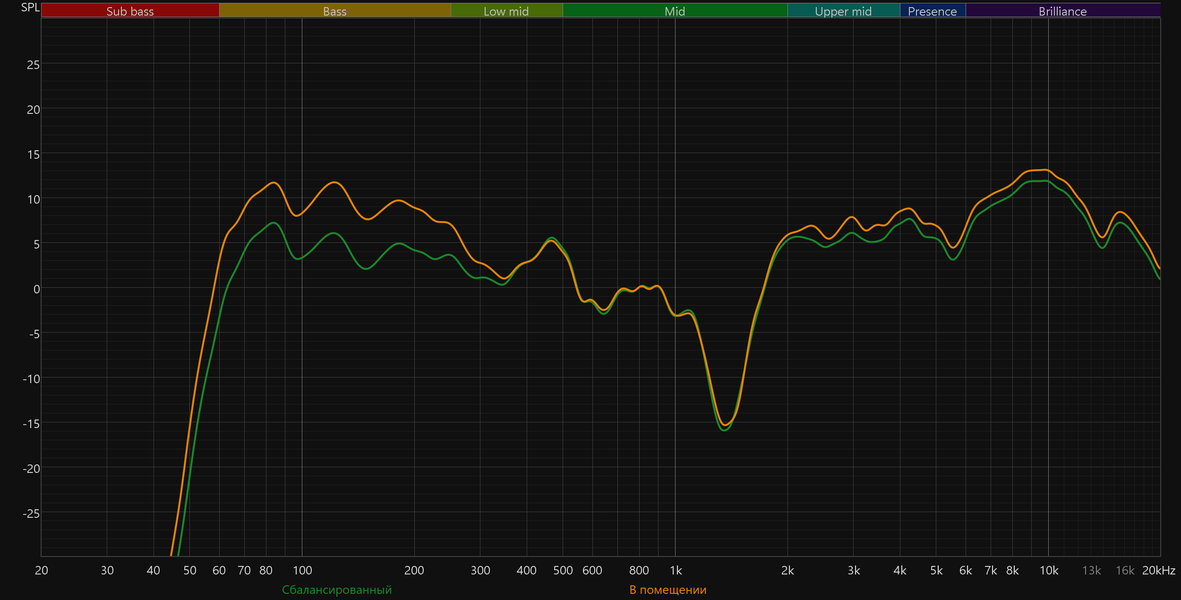Image resolution: width=1181 pixels, height=600 pixels.
Task: Click the -15 value on SPL axis
Action: [x=32, y=424]
